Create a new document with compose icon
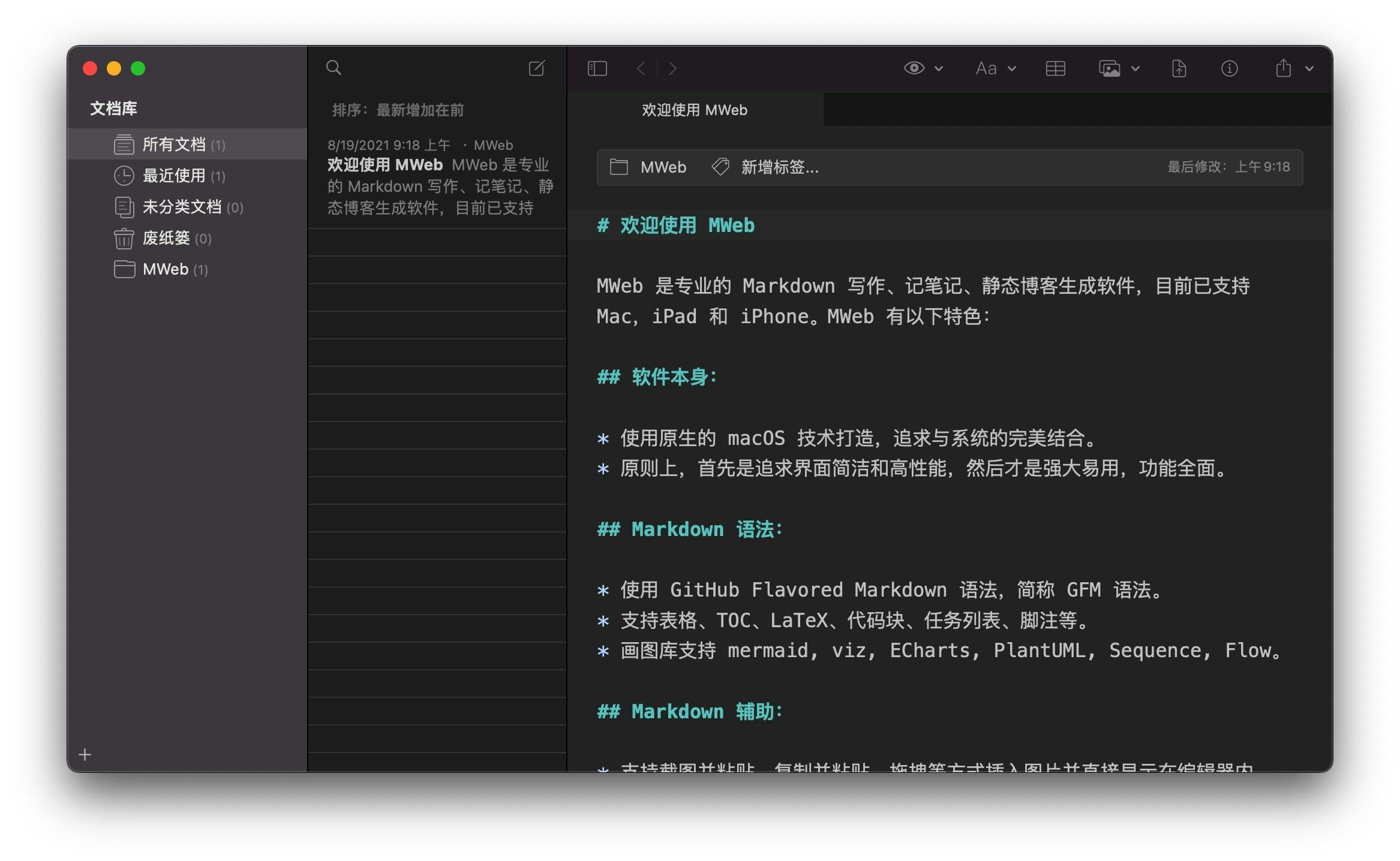This screenshot has width=1400, height=861. pyautogui.click(x=536, y=68)
